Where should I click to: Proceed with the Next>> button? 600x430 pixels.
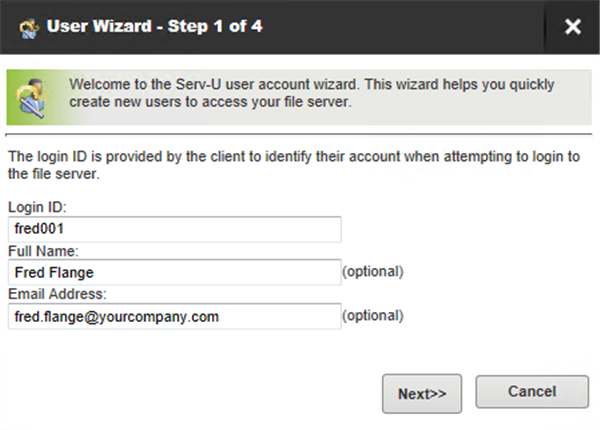tap(422, 394)
